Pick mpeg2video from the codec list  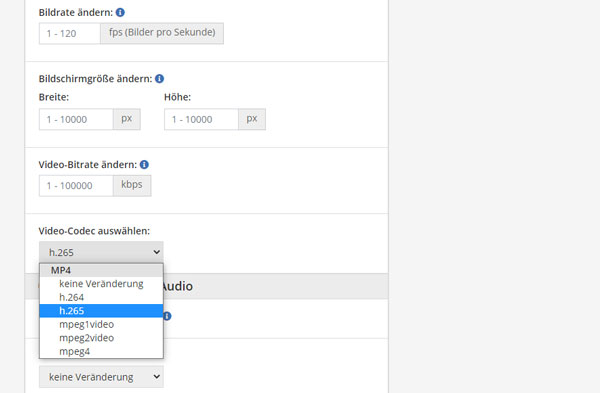(101, 338)
